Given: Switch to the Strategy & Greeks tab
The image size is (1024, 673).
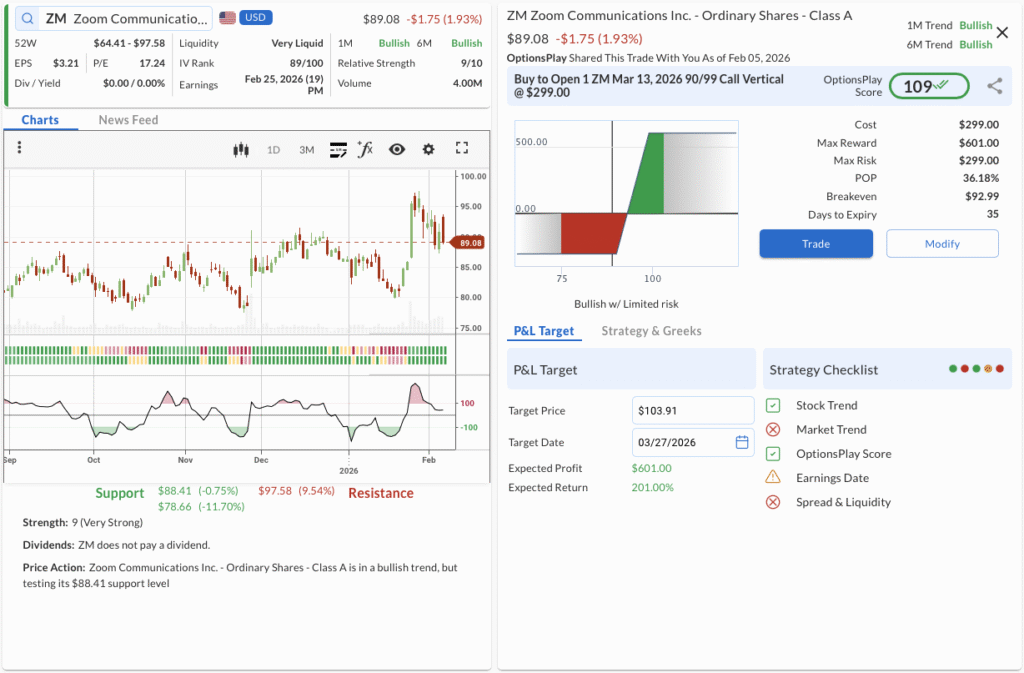Looking at the screenshot, I should pos(651,331).
